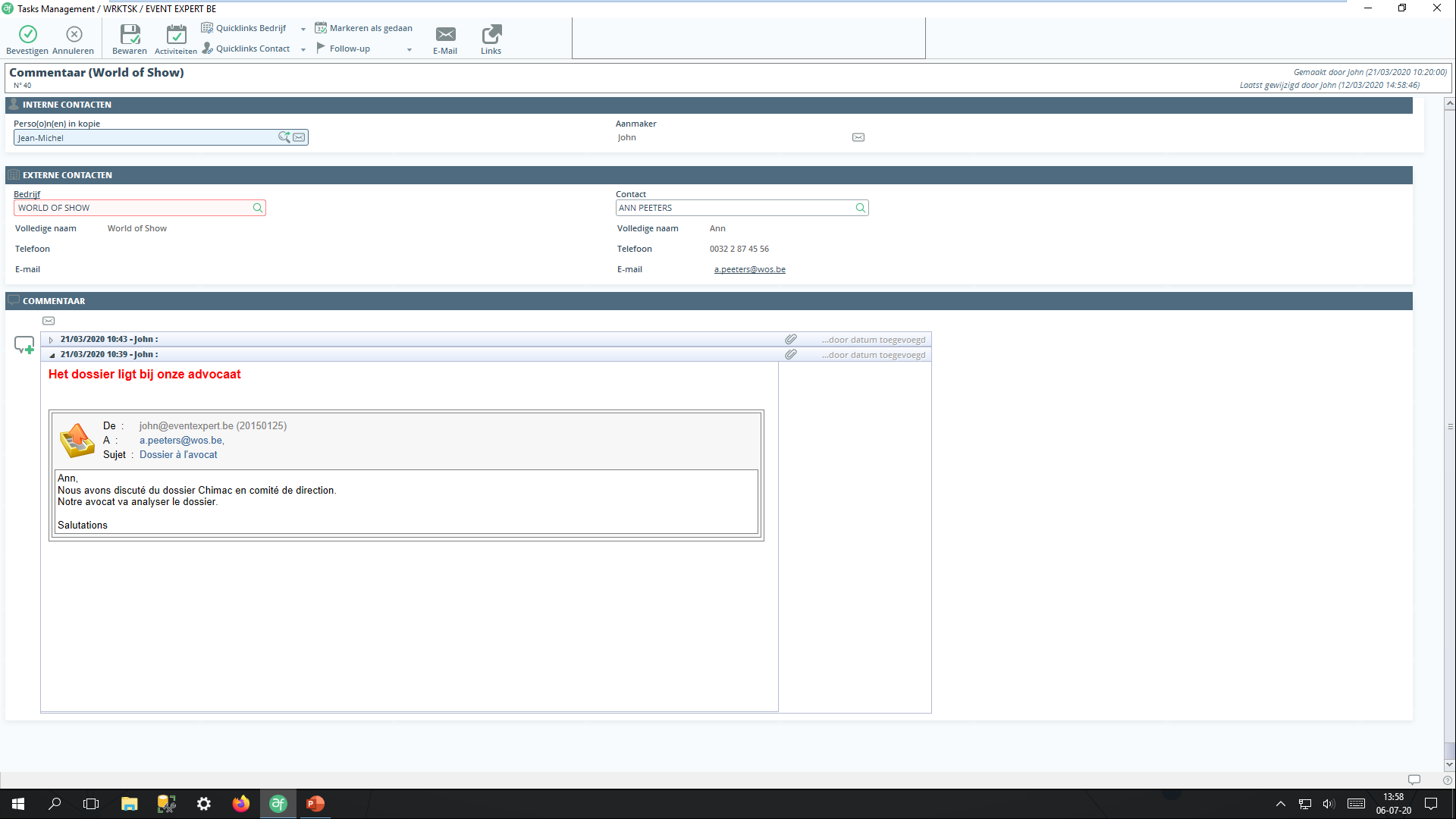Viewport: 1456px width, 819px height.
Task: Open the Links toolbar icon
Action: (x=491, y=35)
